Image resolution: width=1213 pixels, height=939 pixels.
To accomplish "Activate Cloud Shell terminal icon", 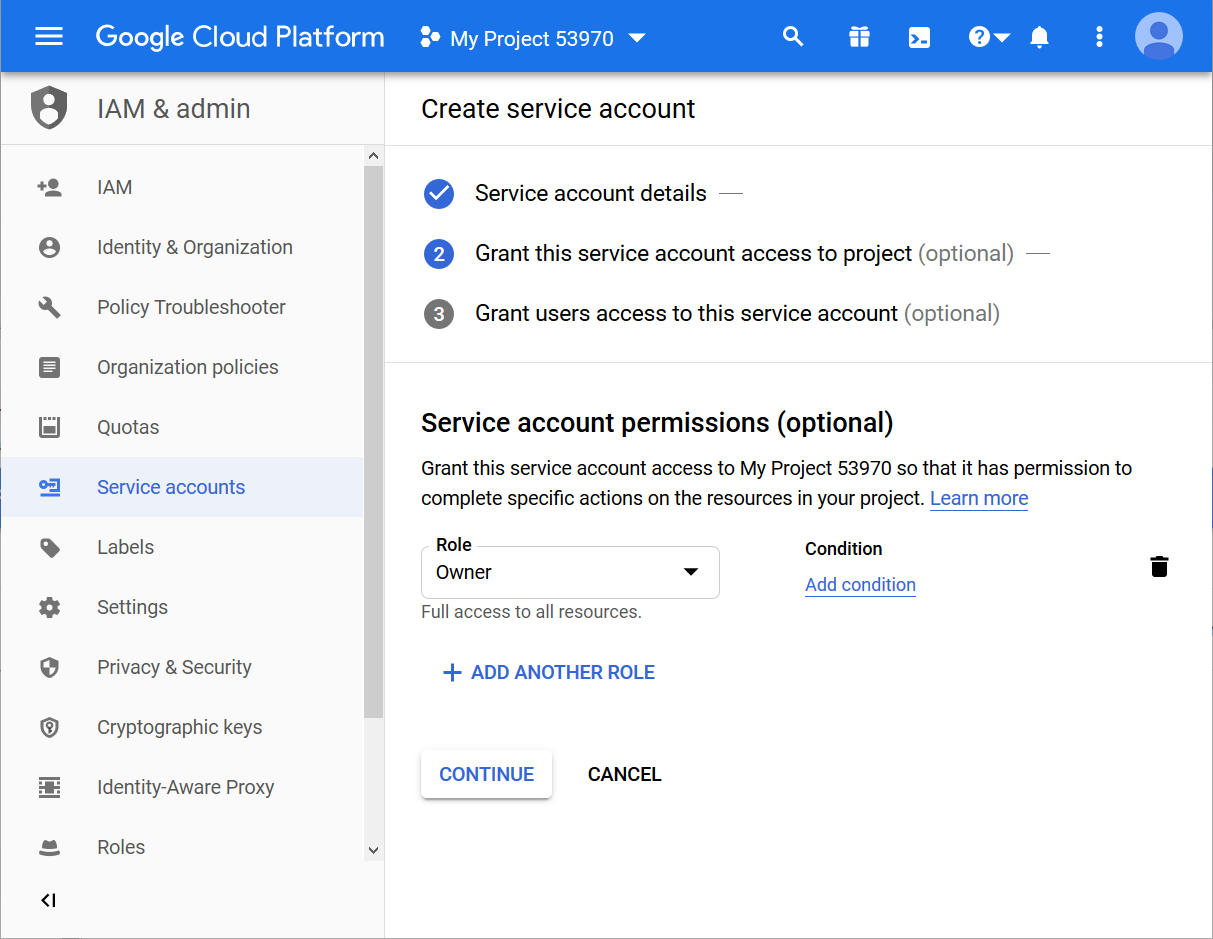I will (x=919, y=38).
